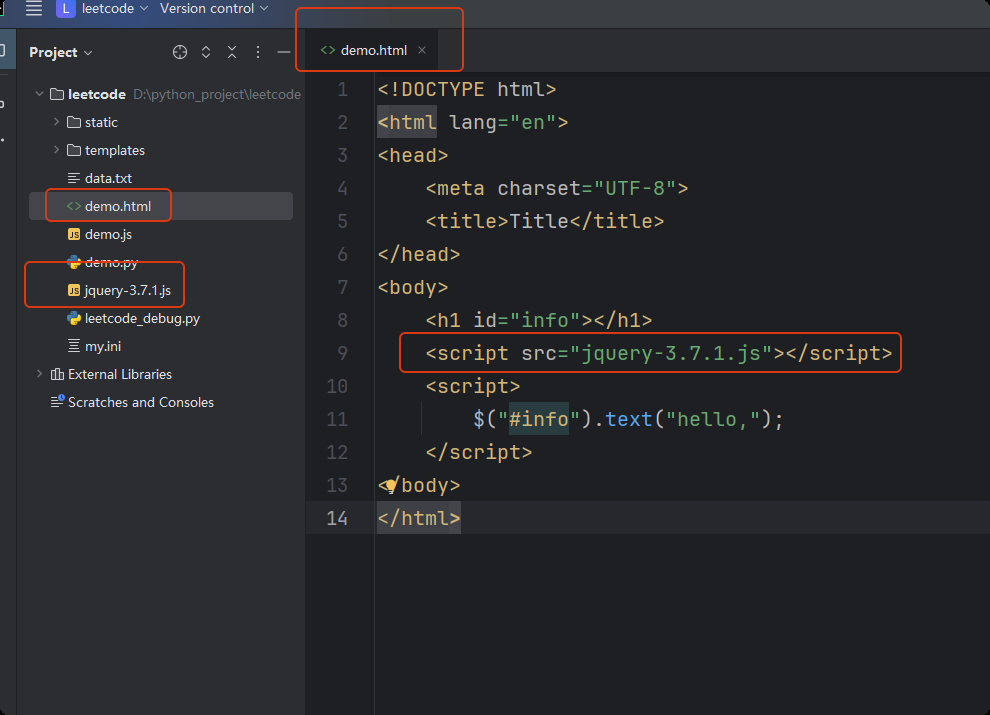Select jquery-3.7.1.js in the project tree

128,290
